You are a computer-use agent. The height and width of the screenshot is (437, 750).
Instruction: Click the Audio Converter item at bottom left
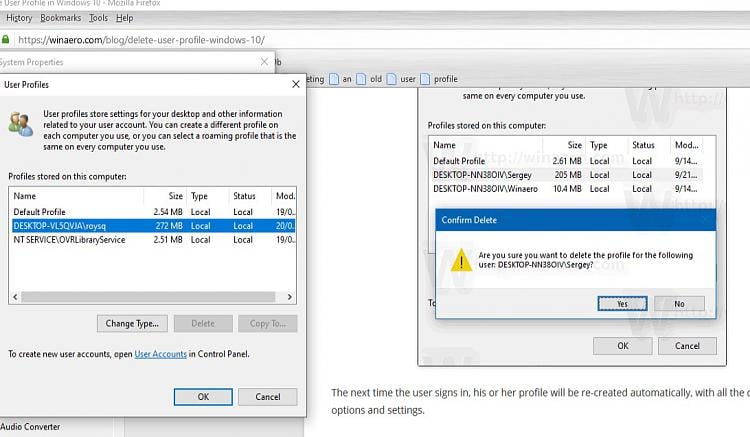(x=30, y=426)
